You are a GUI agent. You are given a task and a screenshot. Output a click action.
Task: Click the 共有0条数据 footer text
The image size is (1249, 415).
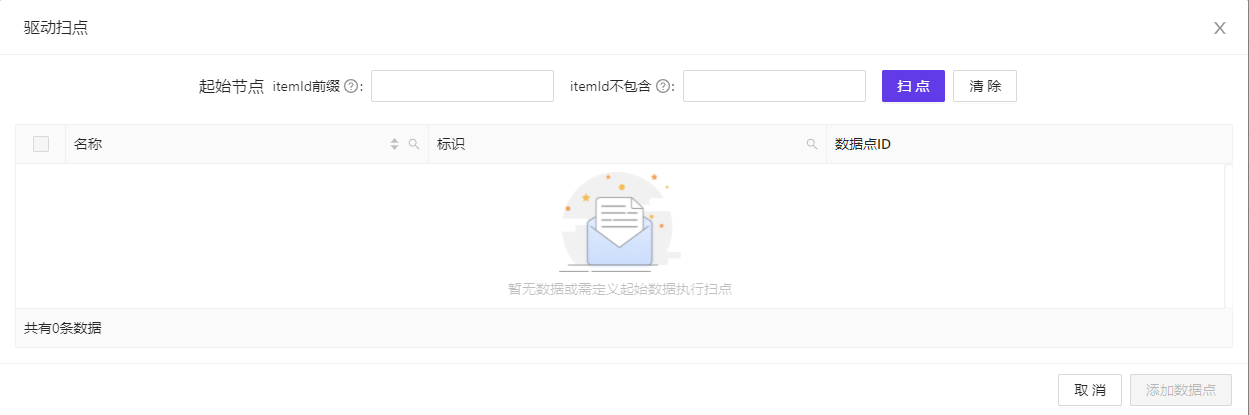coord(62,328)
